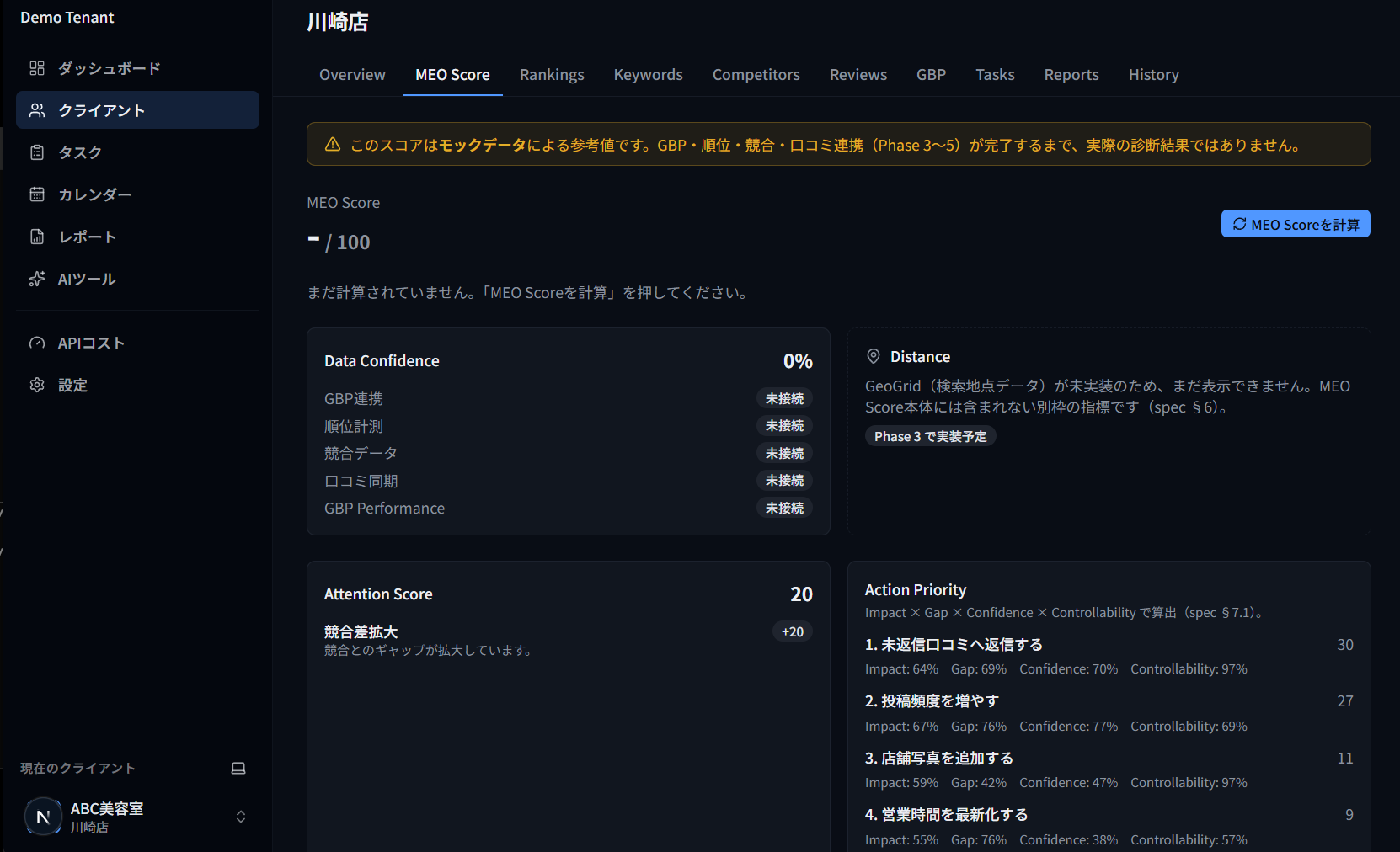Switch to the GBP tab
The width and height of the screenshot is (1400, 852).
click(x=931, y=75)
